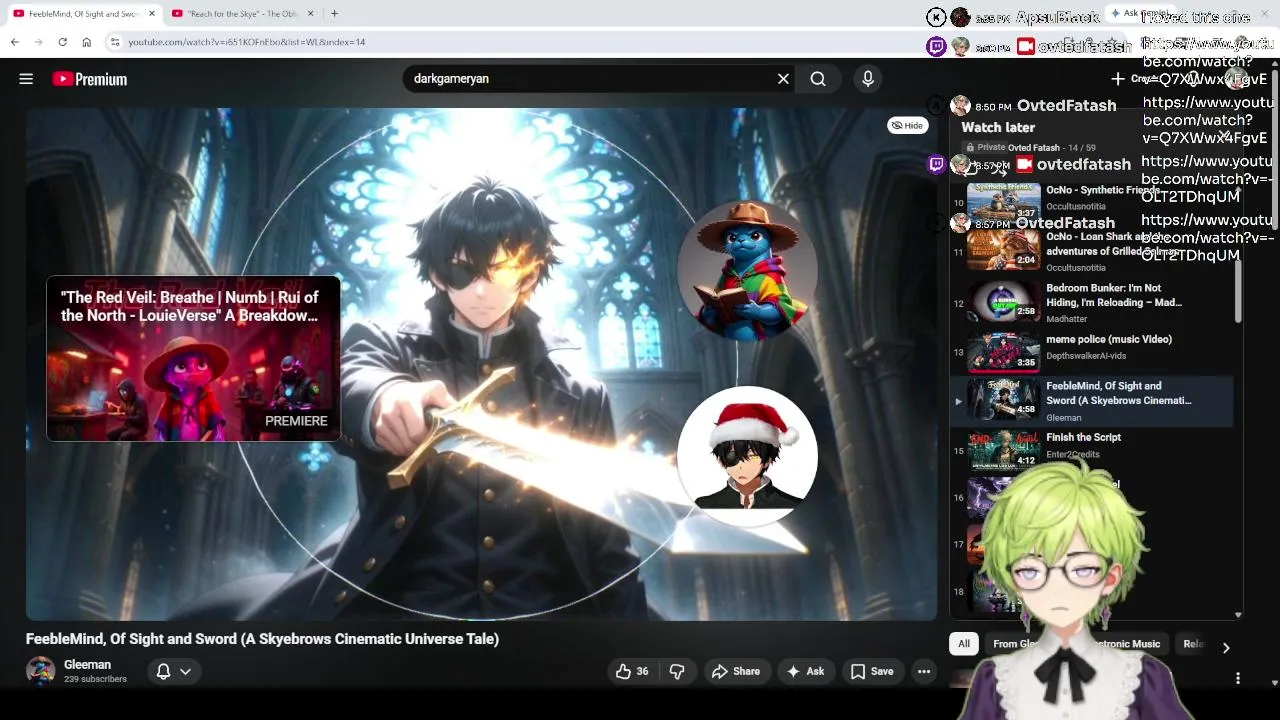Play Bedroom Bunker playlist video
Image resolution: width=1280 pixels, height=720 pixels.
click(x=1090, y=303)
